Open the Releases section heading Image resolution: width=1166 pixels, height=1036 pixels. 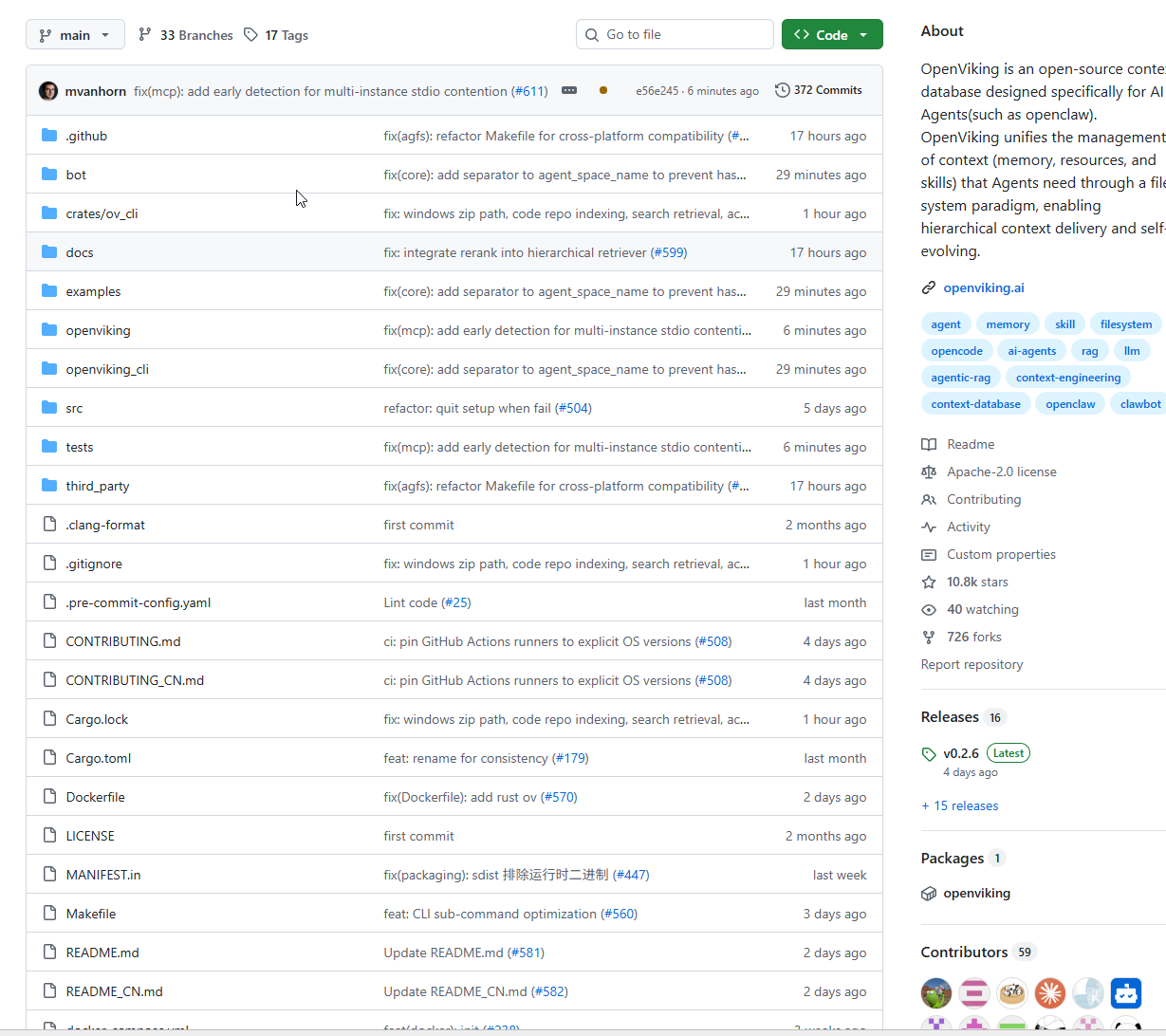[x=950, y=717]
